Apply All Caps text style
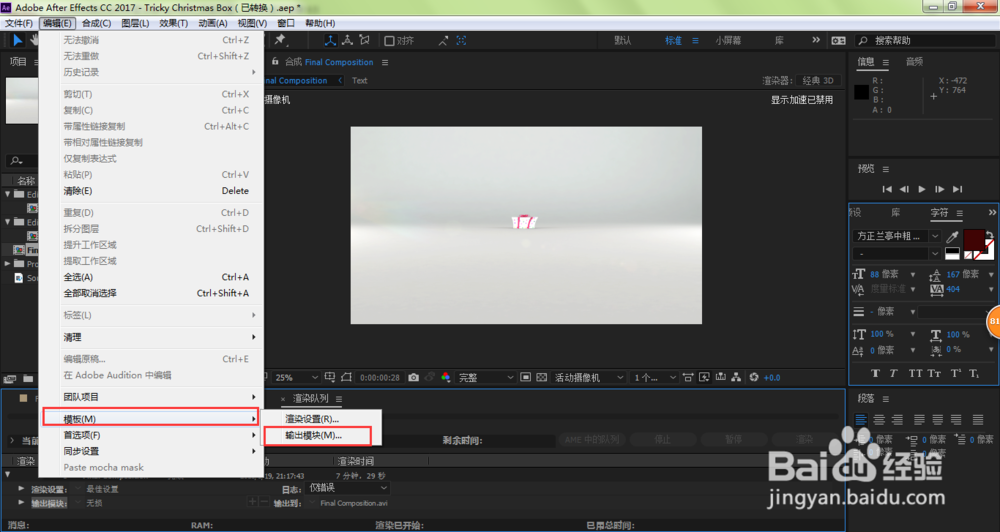The image size is (1000, 532). click(x=915, y=374)
